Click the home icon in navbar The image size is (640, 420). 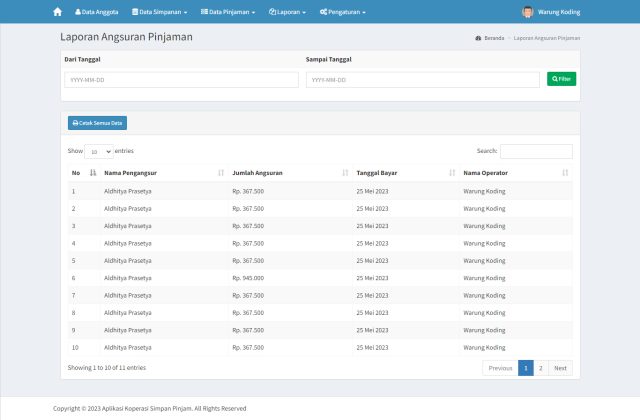coord(57,12)
